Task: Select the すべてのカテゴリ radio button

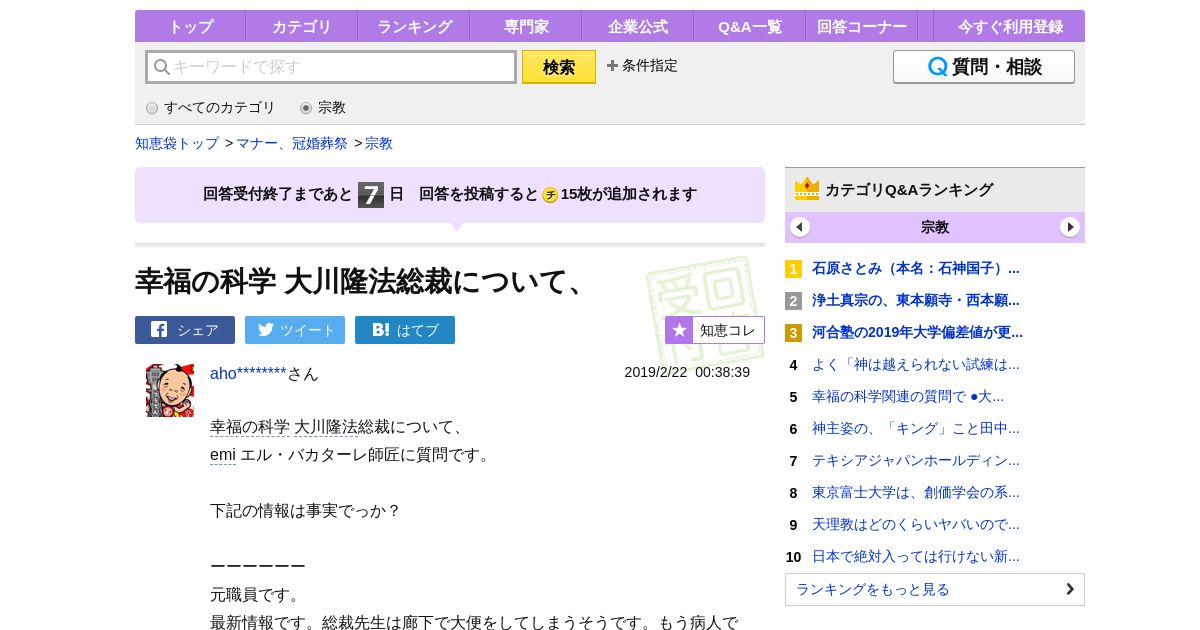Action: click(x=152, y=108)
